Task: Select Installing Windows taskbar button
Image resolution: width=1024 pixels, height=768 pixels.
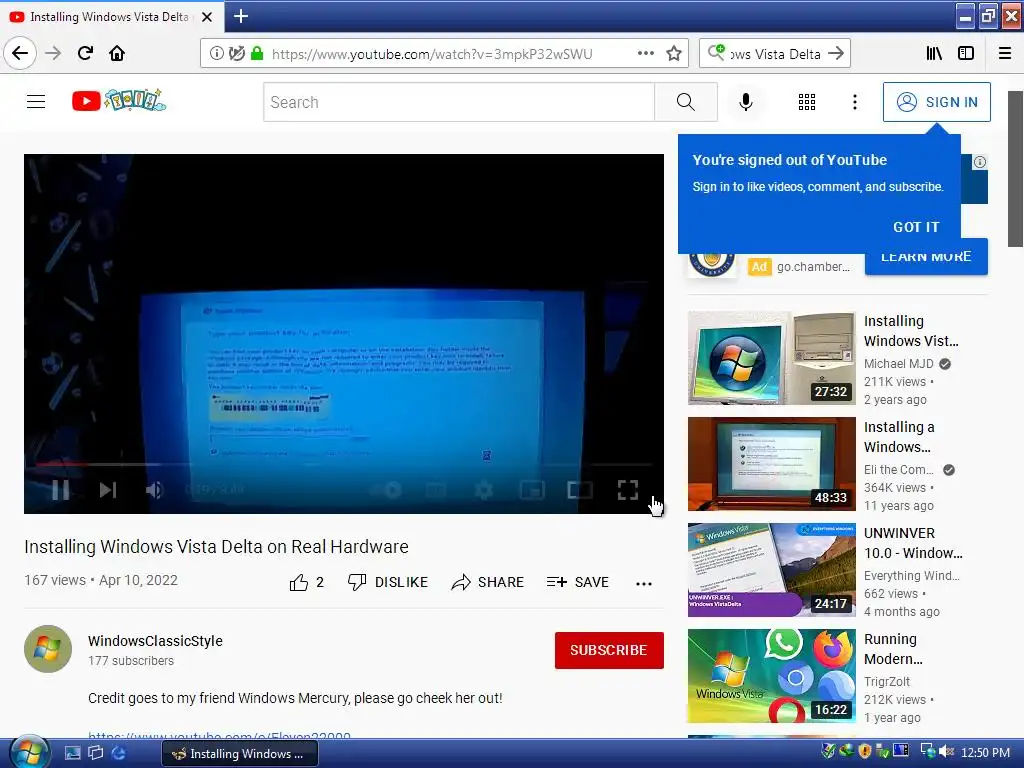Action: (x=240, y=754)
